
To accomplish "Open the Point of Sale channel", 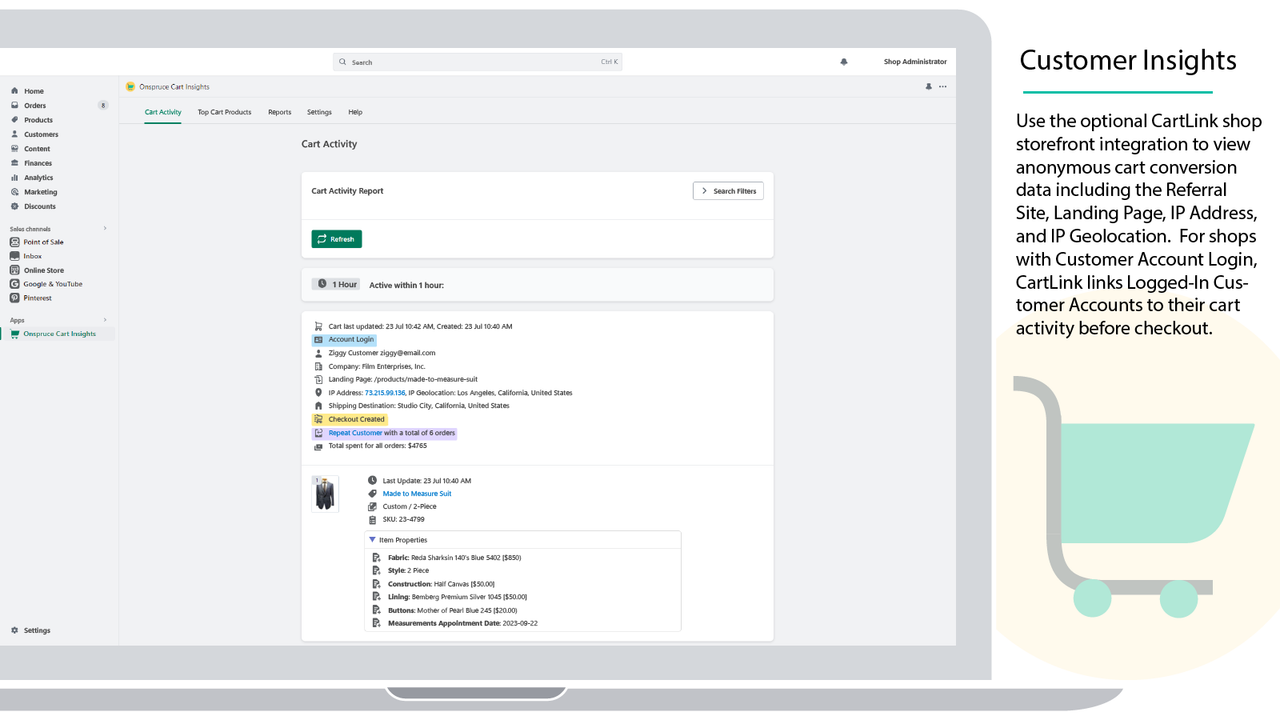I will (43, 242).
